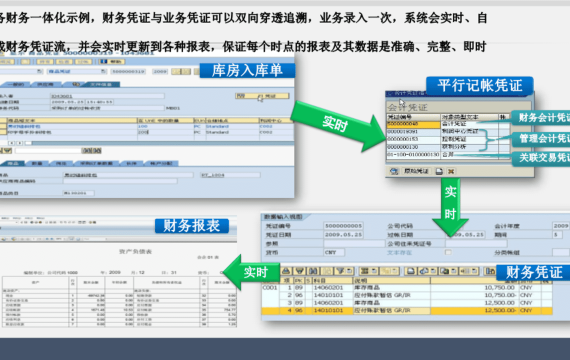Switch to the 供应商 tab in header
The width and height of the screenshot is (570, 360).
(45, 84)
